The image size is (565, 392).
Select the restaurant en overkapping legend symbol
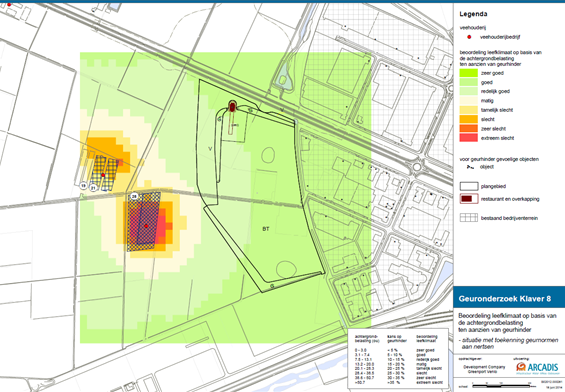click(468, 199)
